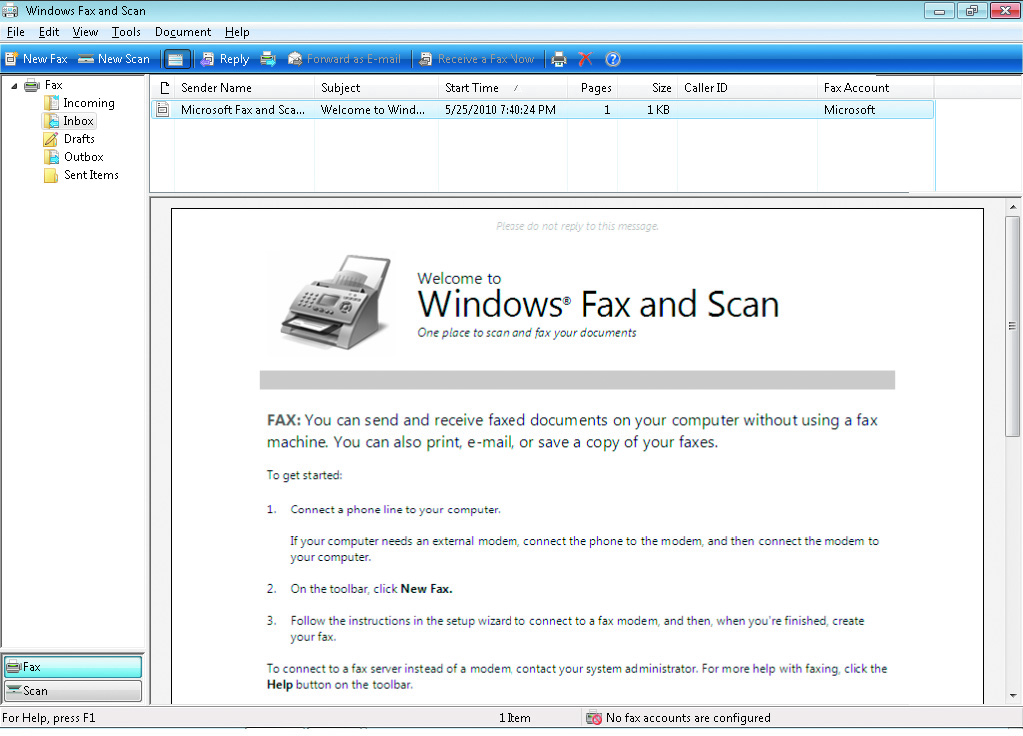The image size is (1023, 736).
Task: Click the Outbox folder icon
Action: tap(52, 157)
